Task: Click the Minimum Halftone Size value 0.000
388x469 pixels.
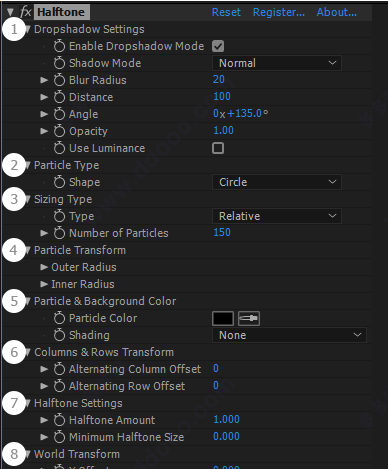Action: [226, 436]
